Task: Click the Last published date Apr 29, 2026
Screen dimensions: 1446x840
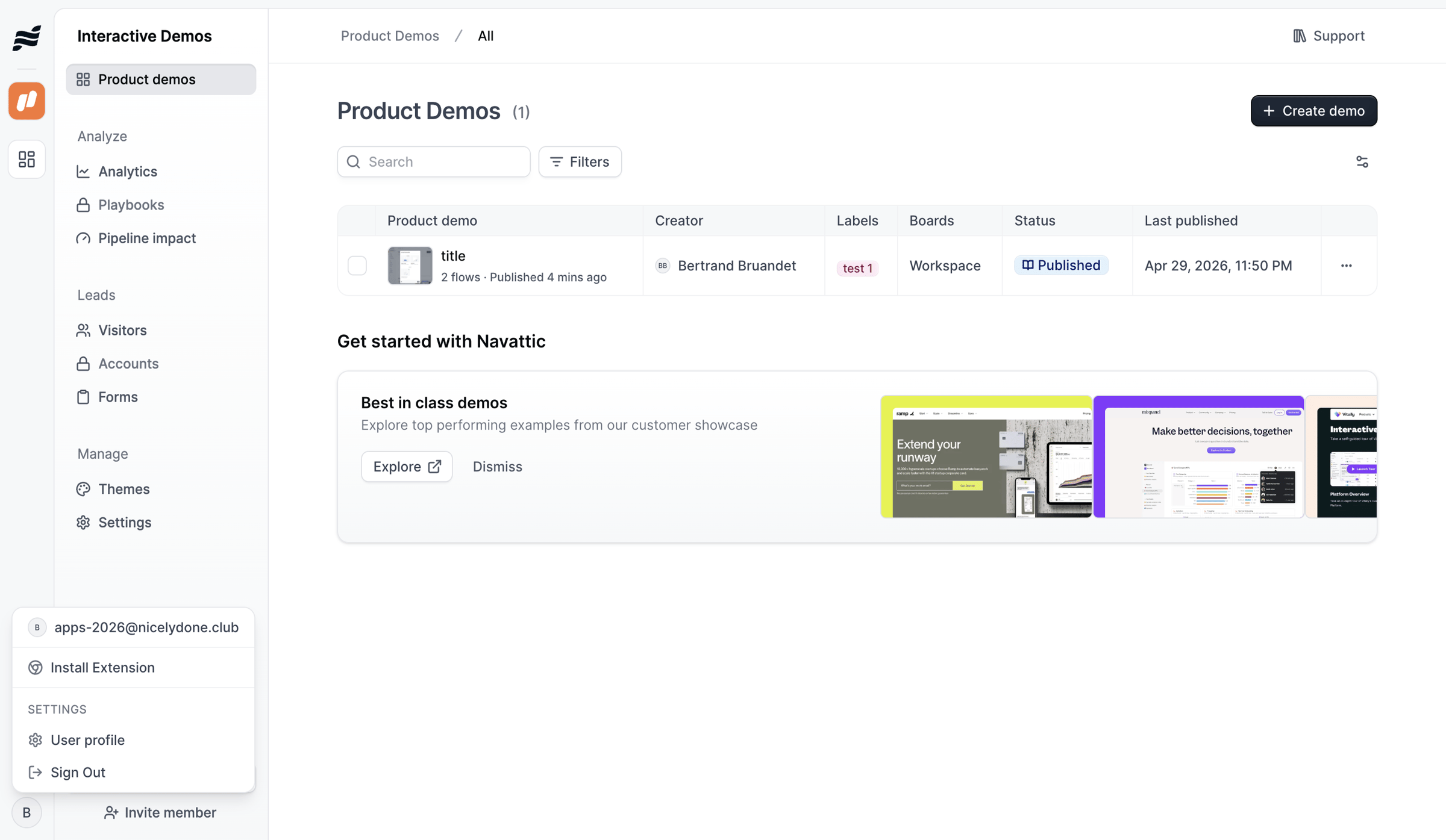Action: pyautogui.click(x=1218, y=266)
